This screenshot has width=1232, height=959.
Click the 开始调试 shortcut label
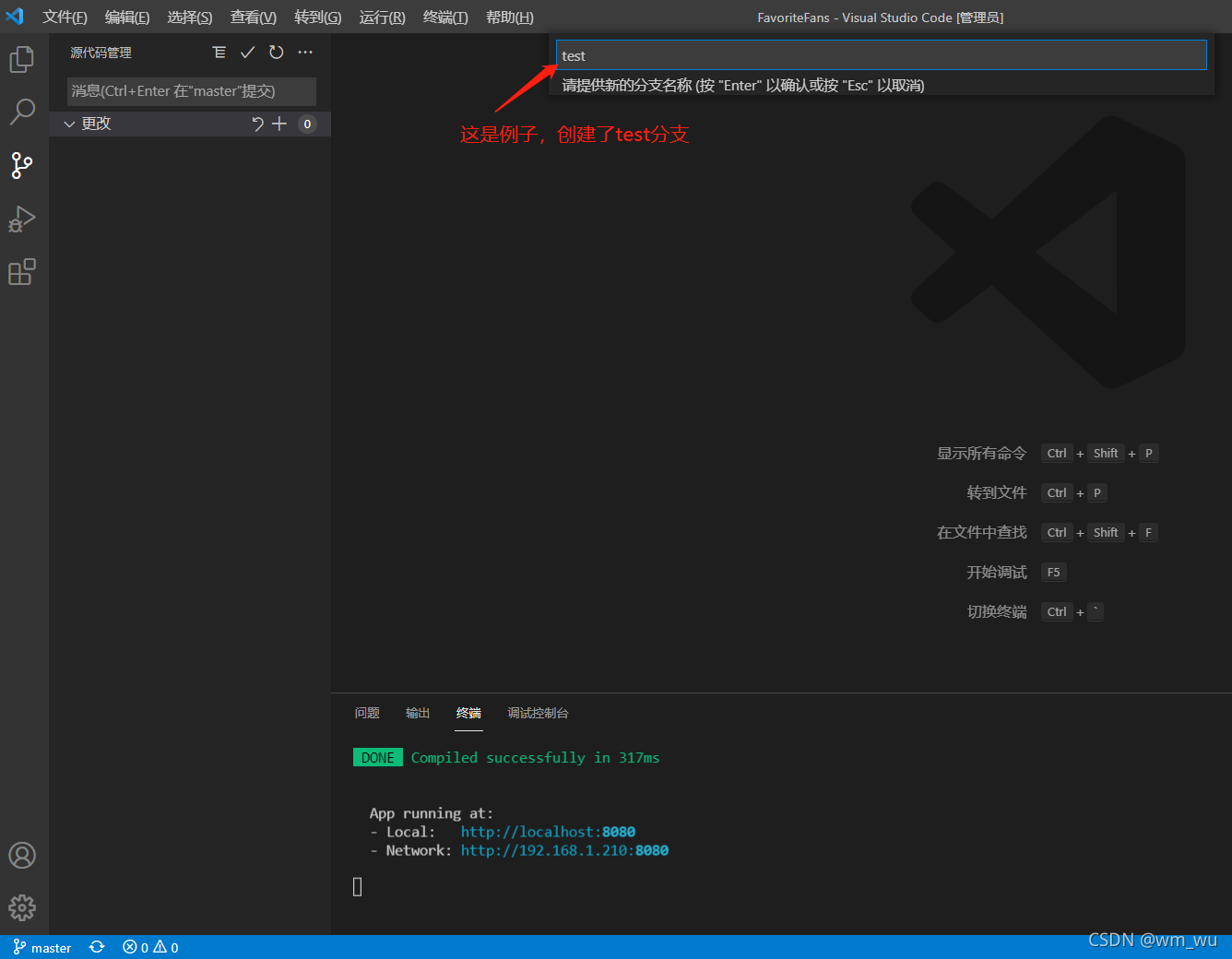997,572
